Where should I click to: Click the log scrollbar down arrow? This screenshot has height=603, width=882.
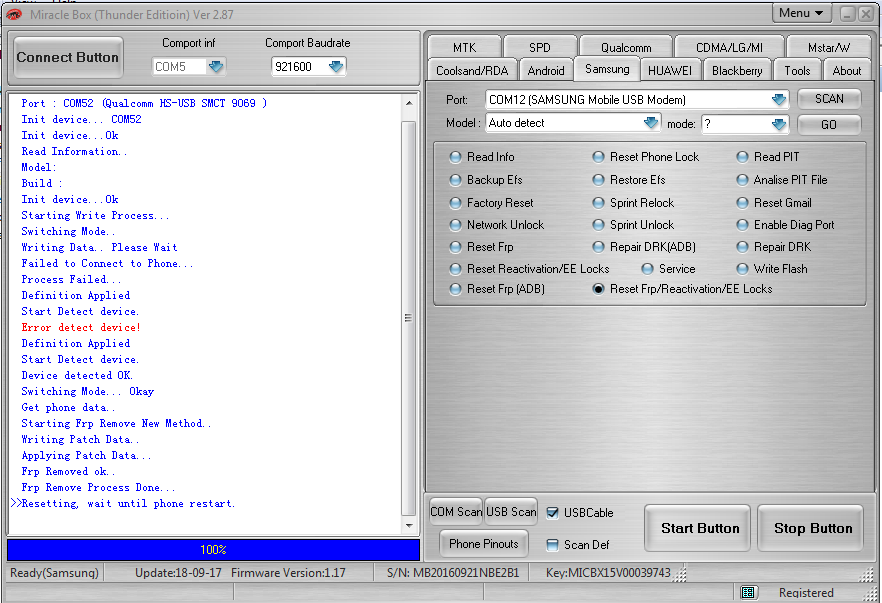[x=409, y=526]
